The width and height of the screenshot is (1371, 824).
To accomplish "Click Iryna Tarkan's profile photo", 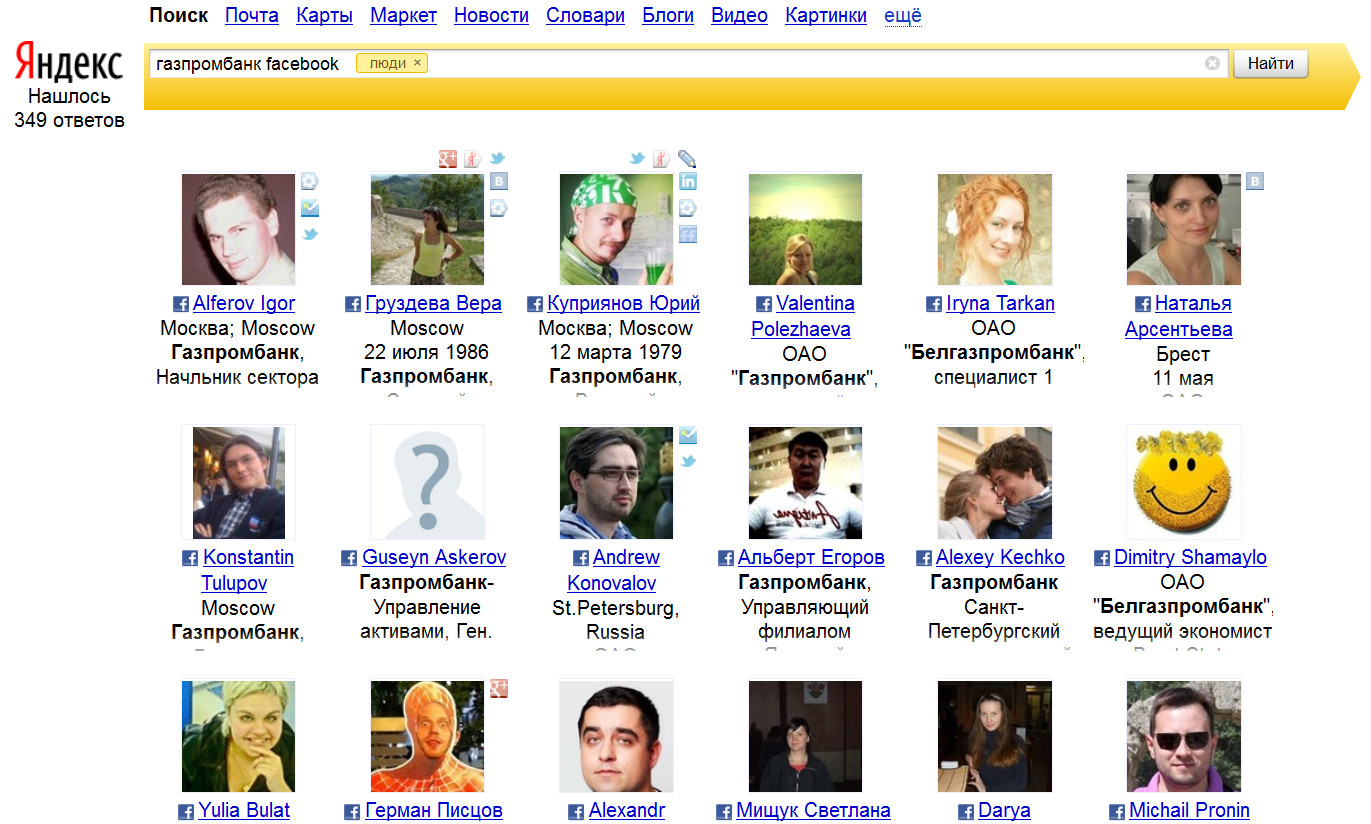I will [994, 229].
